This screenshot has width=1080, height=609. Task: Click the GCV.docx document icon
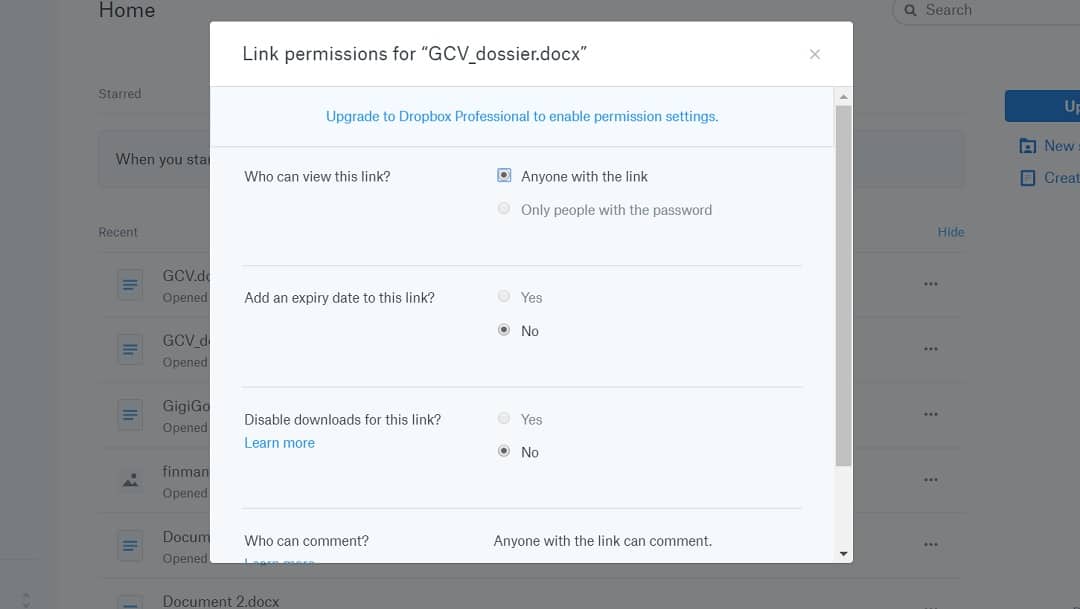click(130, 285)
